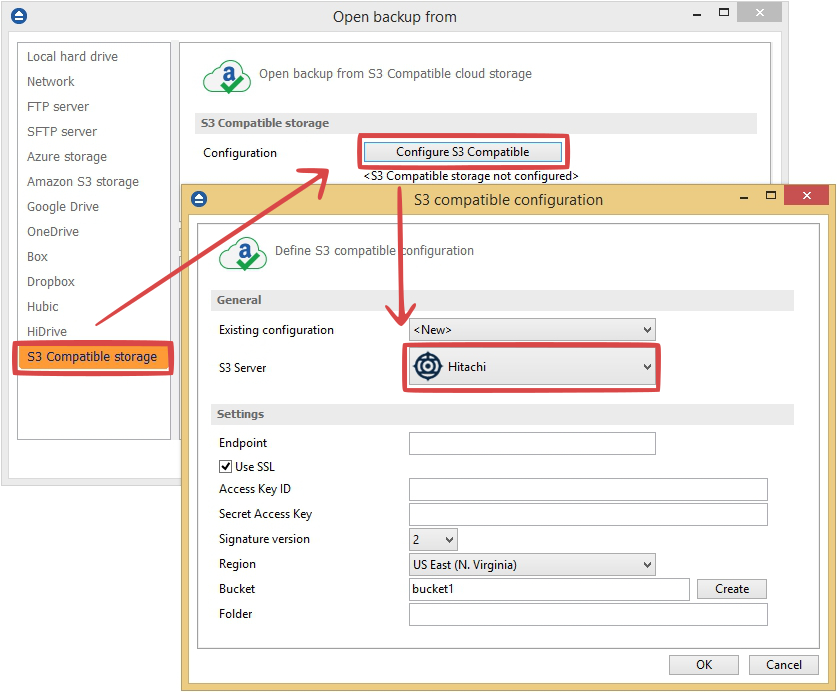Close the Open backup from window
Image resolution: width=837 pixels, height=692 pixels.
click(759, 12)
